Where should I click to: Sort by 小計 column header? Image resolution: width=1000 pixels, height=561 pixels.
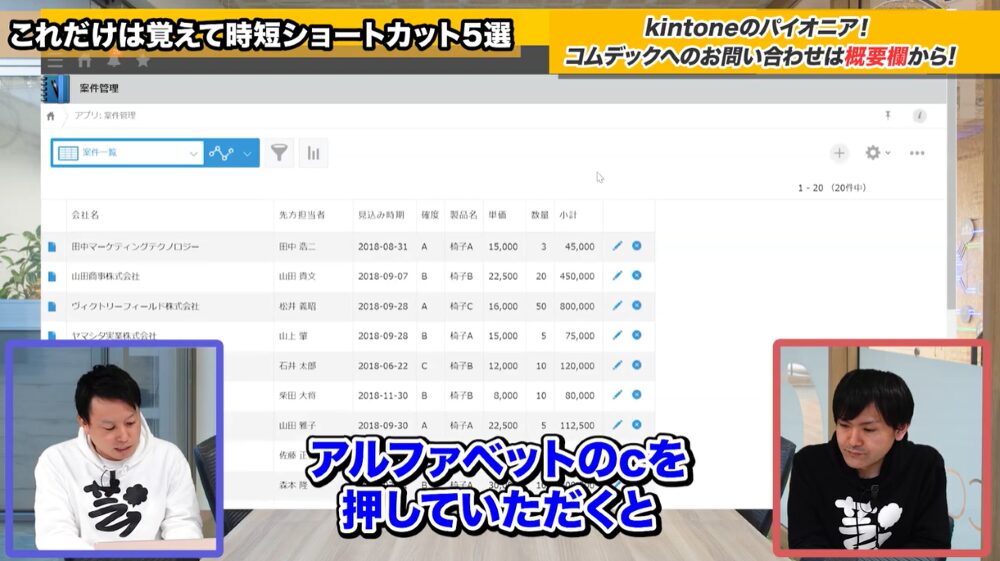568,215
